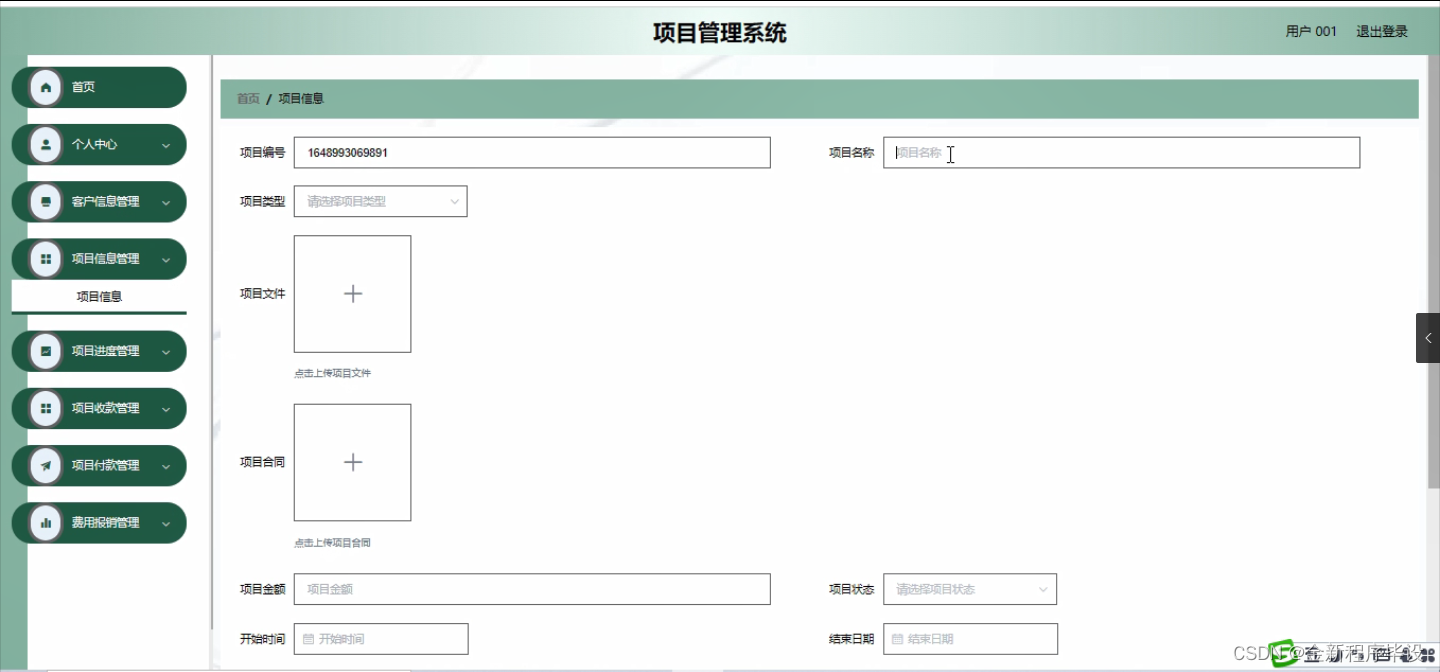Viewport: 1440px width, 672px height.
Task: Click the 项目名称 input field
Action: [x=1120, y=152]
